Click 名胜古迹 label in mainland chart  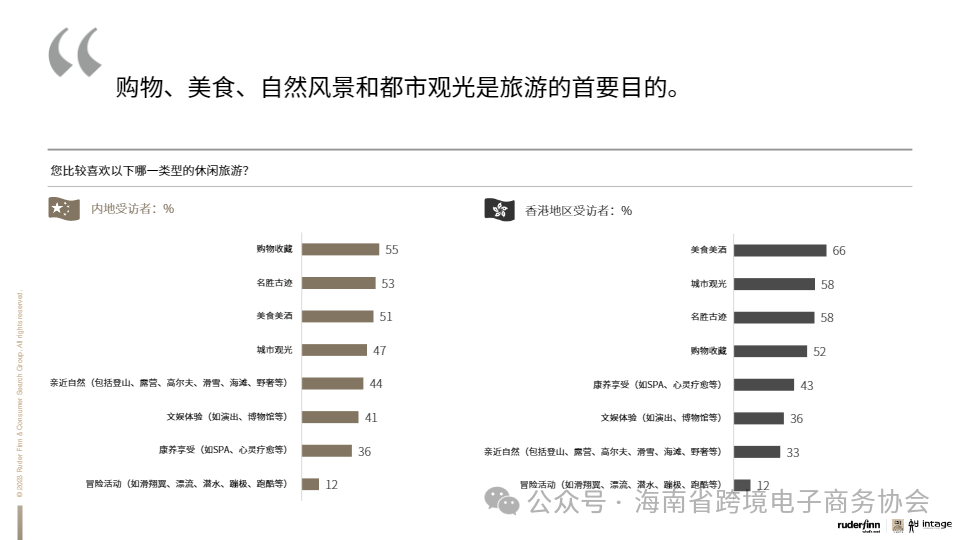[x=274, y=283]
